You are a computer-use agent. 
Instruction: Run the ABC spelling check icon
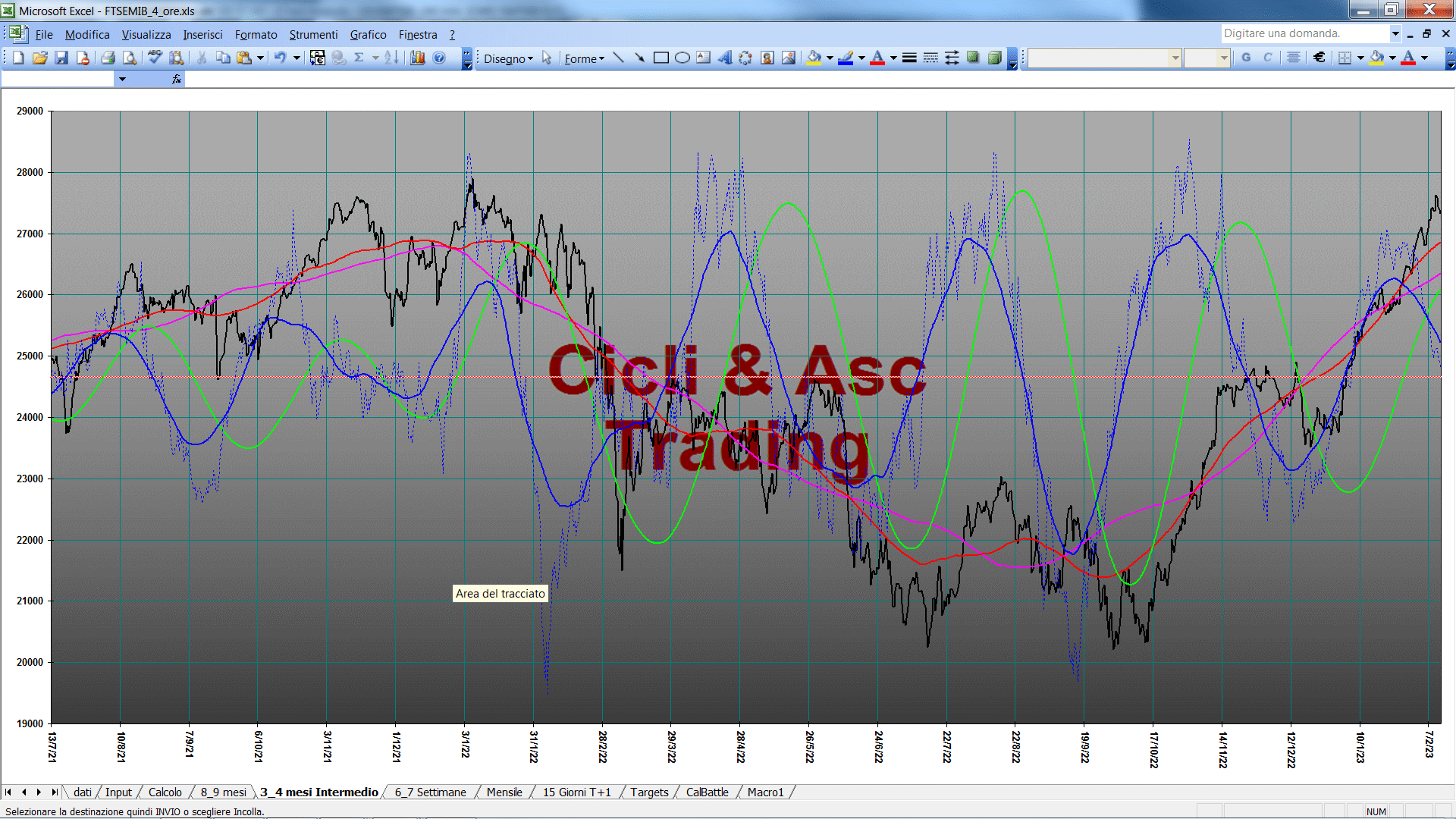point(155,58)
